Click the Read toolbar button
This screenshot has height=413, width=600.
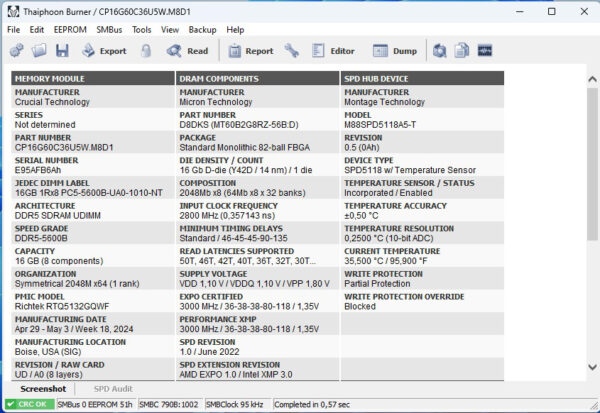188,51
